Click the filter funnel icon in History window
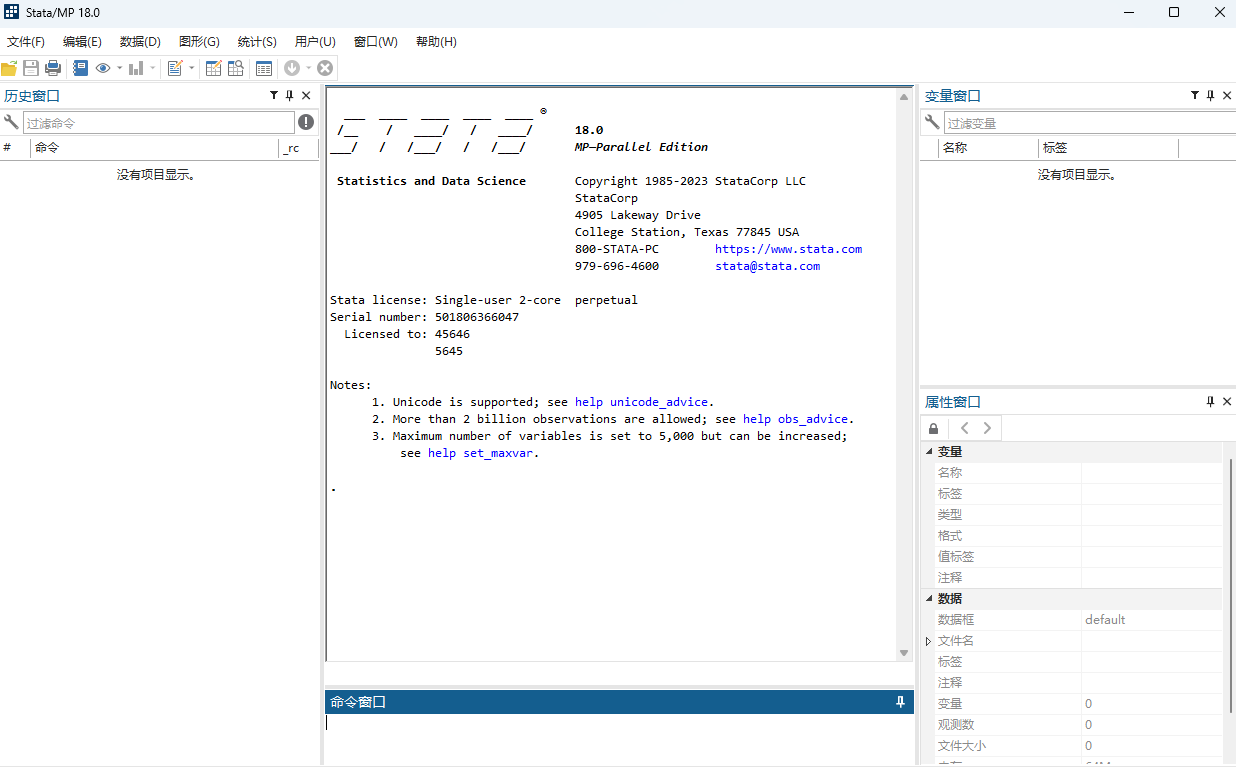 click(274, 96)
